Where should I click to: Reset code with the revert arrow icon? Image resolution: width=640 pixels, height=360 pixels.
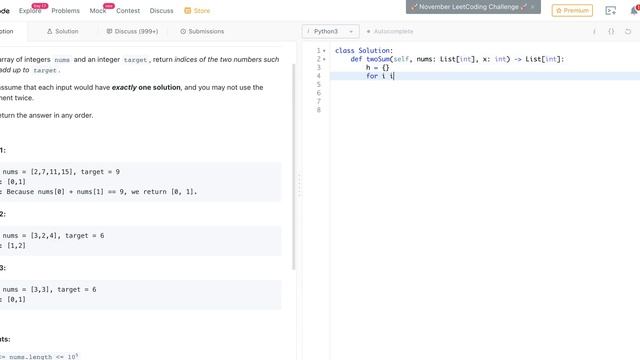pos(628,31)
